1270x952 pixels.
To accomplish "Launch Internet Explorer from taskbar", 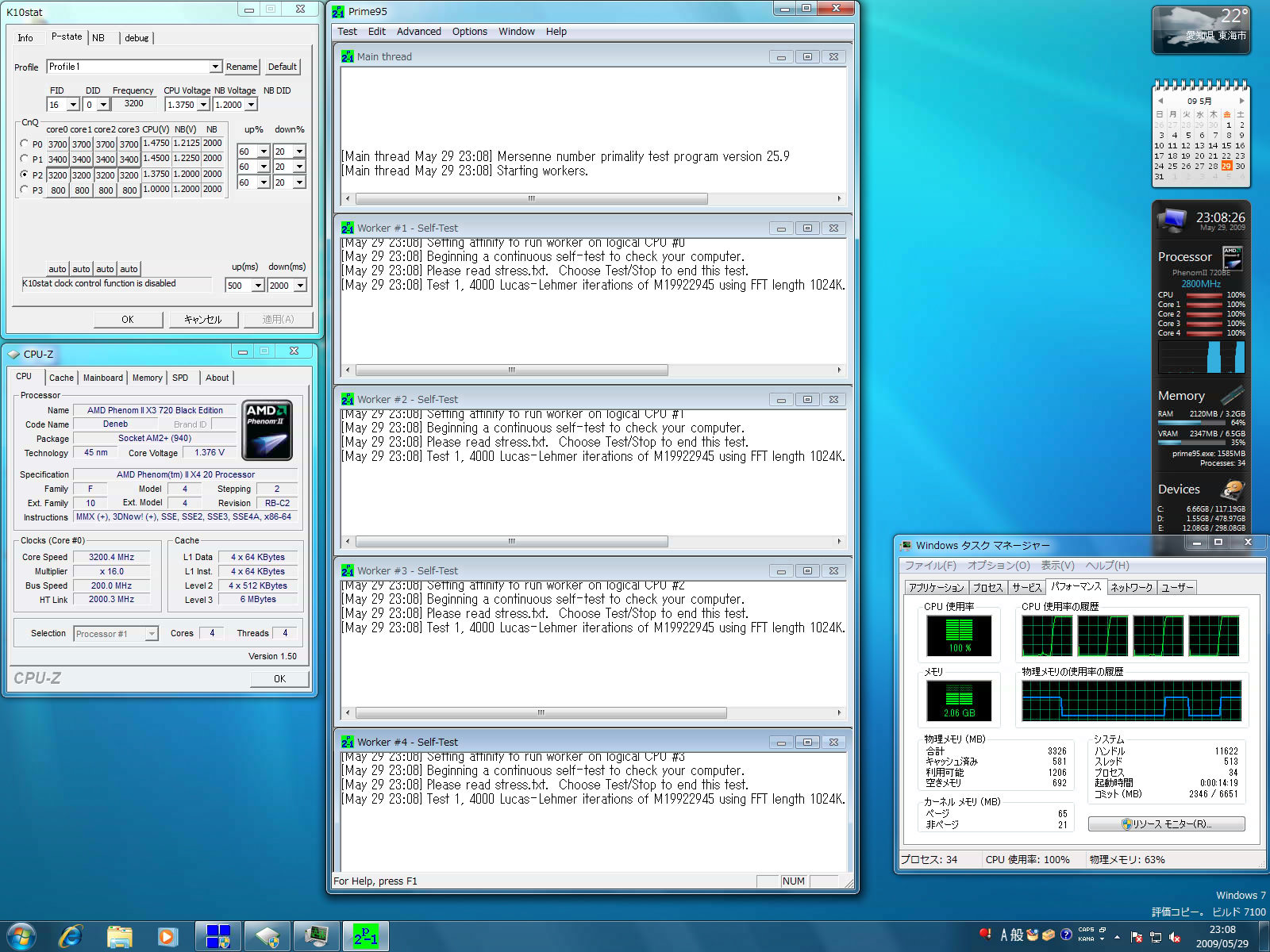I will click(x=71, y=937).
